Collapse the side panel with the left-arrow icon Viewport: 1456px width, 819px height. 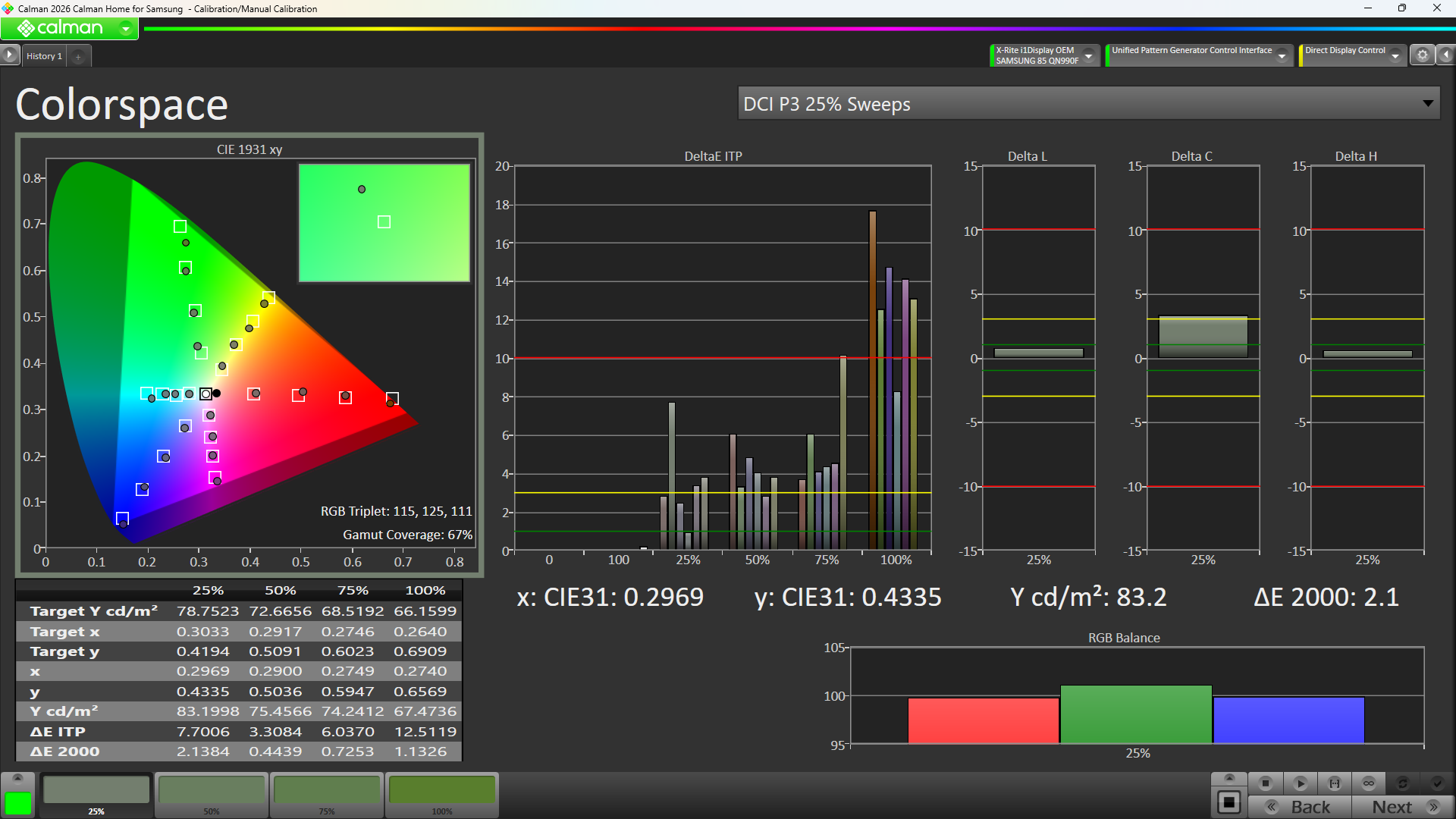(x=1446, y=55)
